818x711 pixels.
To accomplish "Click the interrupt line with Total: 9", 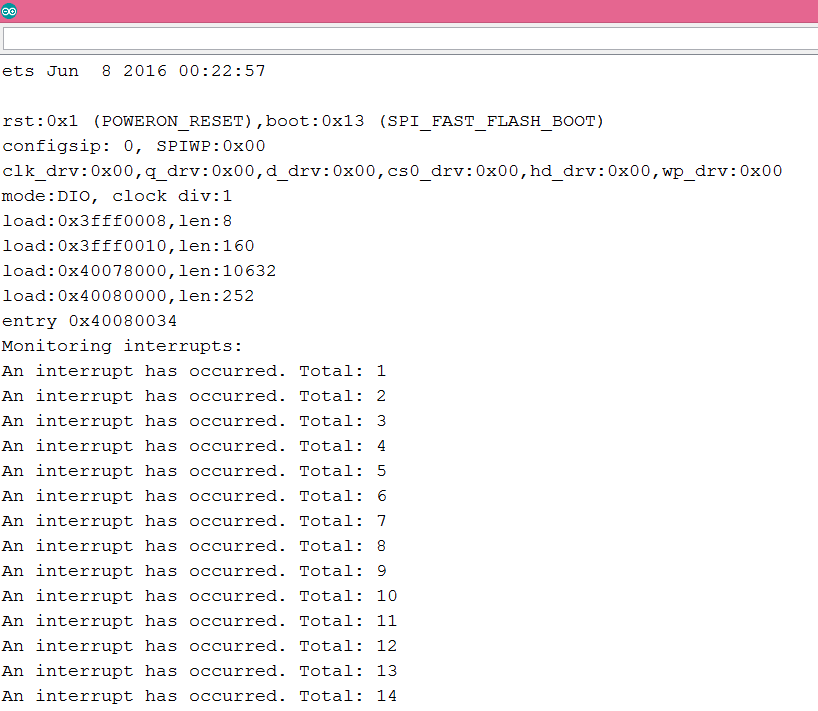I will point(194,572).
